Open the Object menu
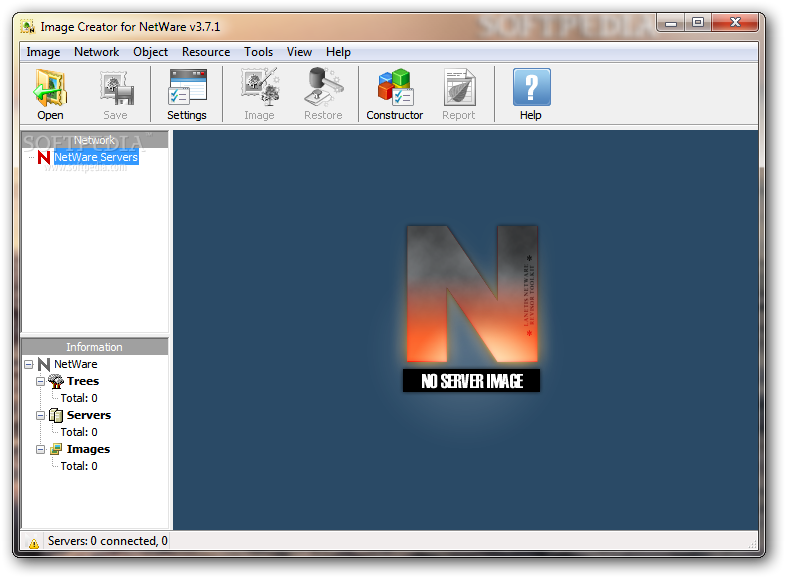Screen dimensions: 786x578 click(150, 52)
